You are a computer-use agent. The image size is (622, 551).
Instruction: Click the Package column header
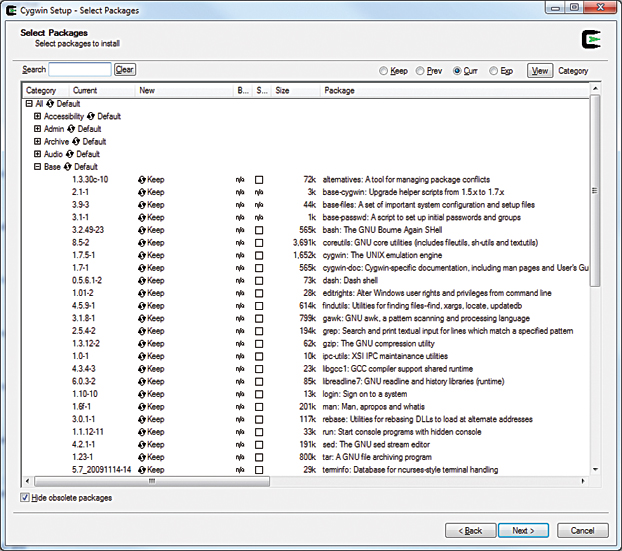click(x=455, y=90)
